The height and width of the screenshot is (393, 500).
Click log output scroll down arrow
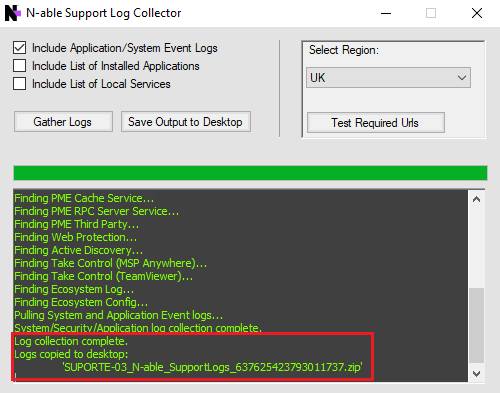click(x=476, y=374)
